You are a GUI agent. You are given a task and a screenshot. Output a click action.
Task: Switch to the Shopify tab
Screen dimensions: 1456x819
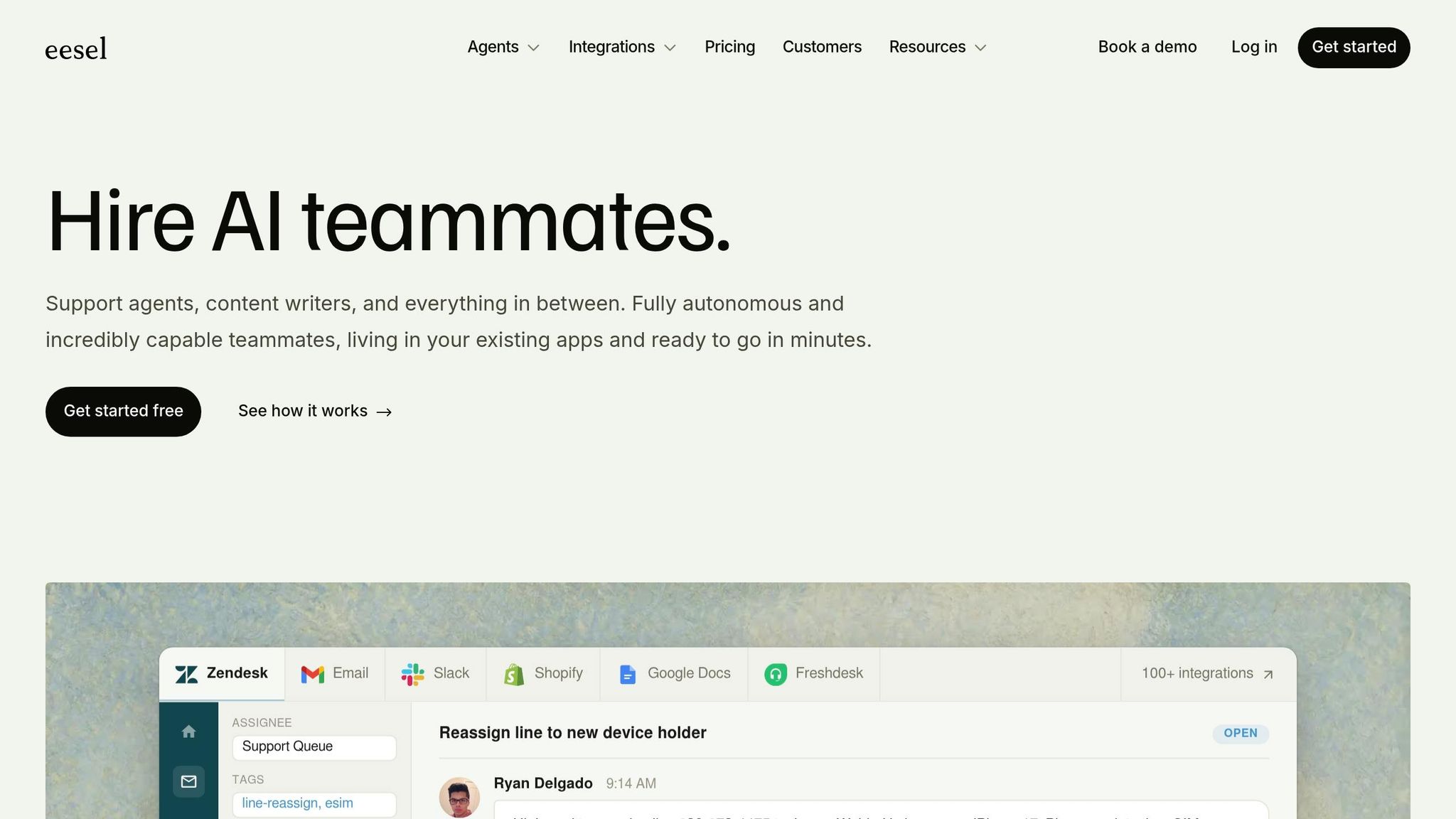click(543, 673)
